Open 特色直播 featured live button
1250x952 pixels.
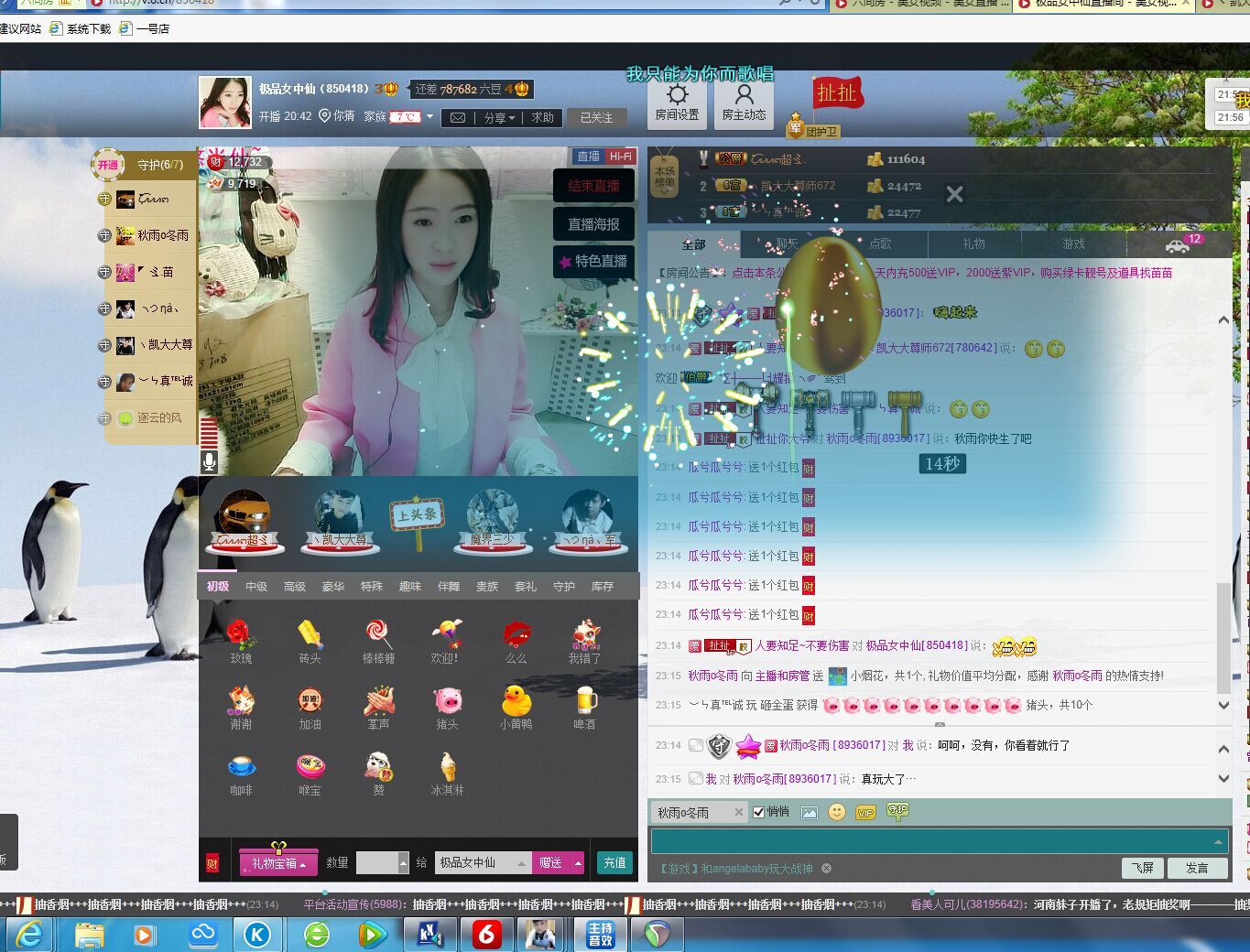pyautogui.click(x=594, y=261)
